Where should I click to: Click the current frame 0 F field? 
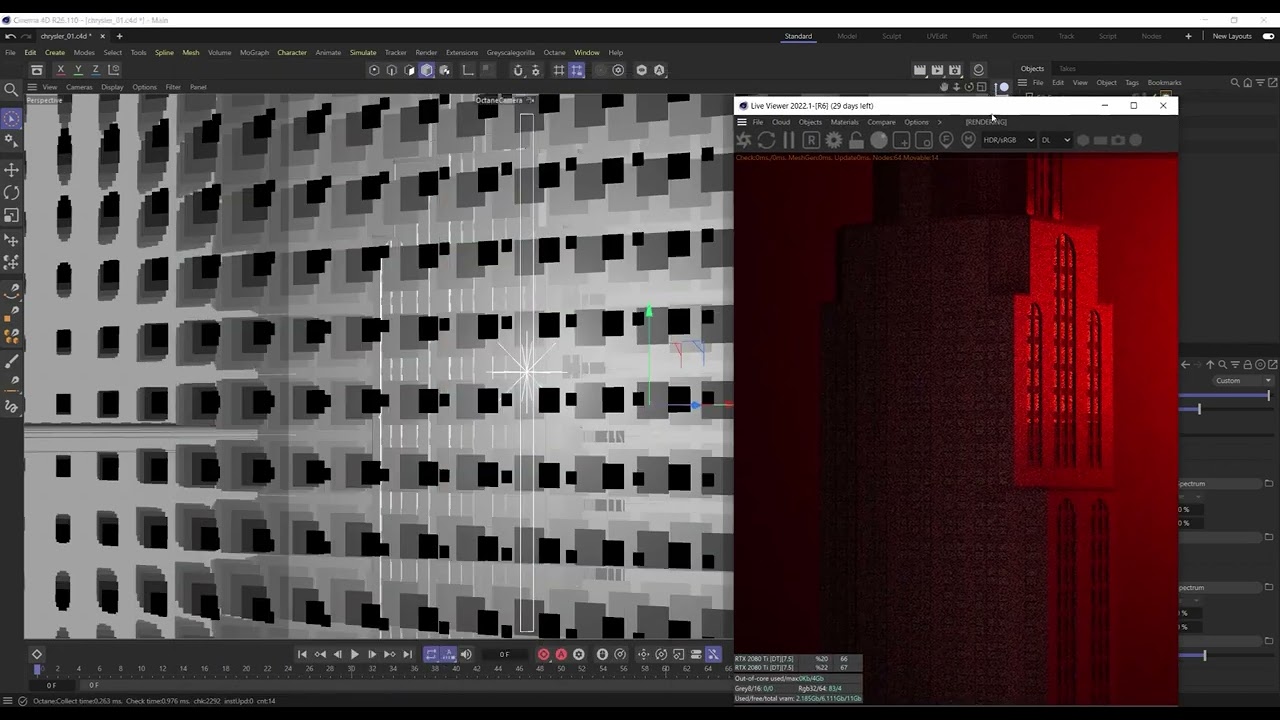[x=505, y=655]
